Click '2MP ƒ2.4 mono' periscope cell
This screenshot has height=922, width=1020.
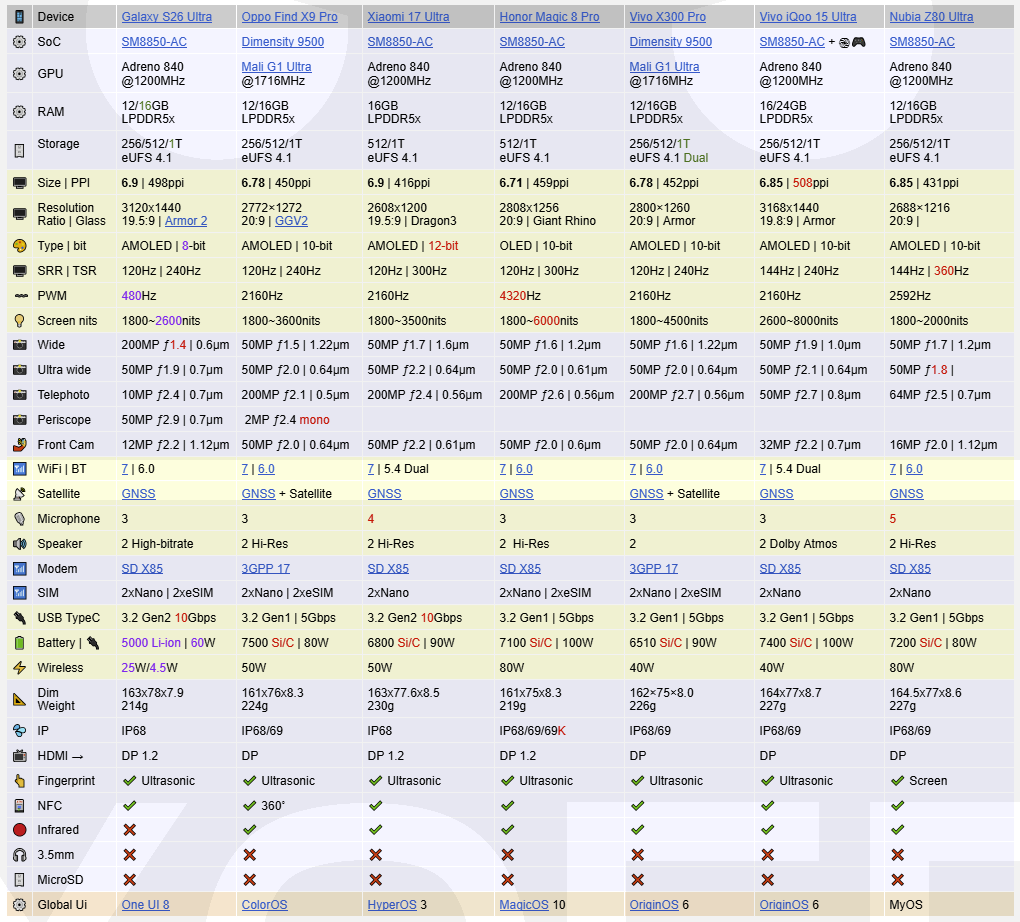coord(287,420)
